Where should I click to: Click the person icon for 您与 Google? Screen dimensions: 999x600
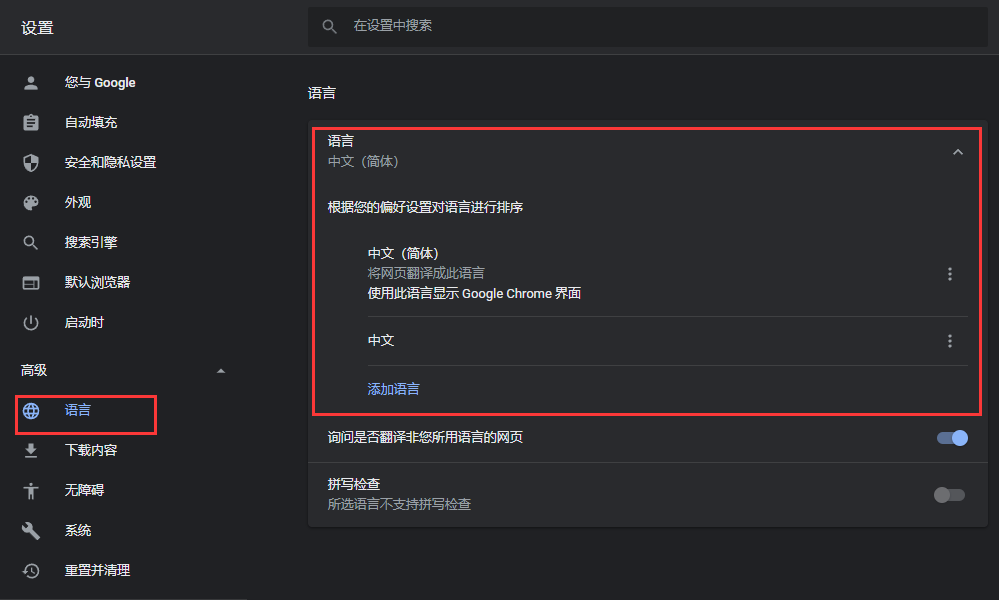(31, 83)
